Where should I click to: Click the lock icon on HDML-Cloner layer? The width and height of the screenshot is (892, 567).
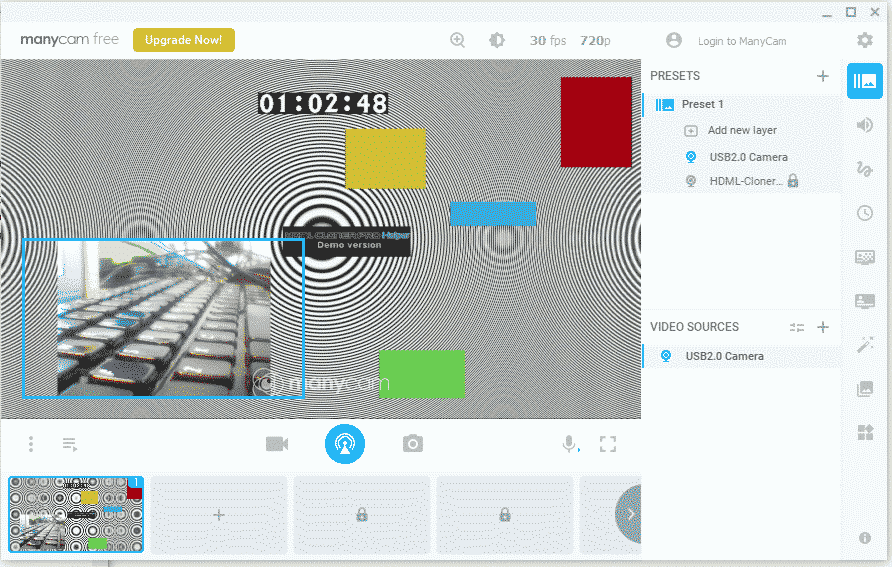(793, 181)
